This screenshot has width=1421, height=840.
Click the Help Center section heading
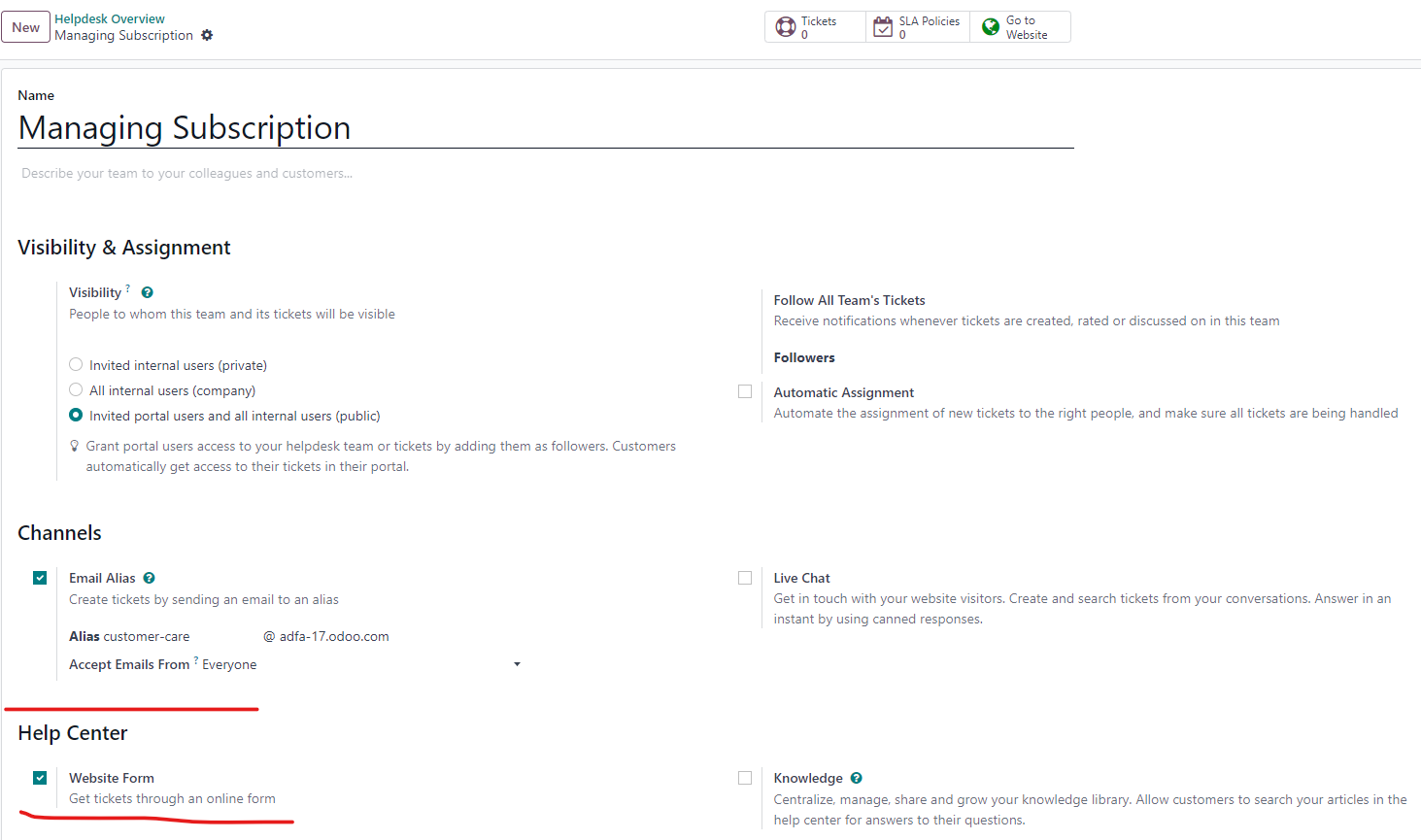tap(73, 733)
